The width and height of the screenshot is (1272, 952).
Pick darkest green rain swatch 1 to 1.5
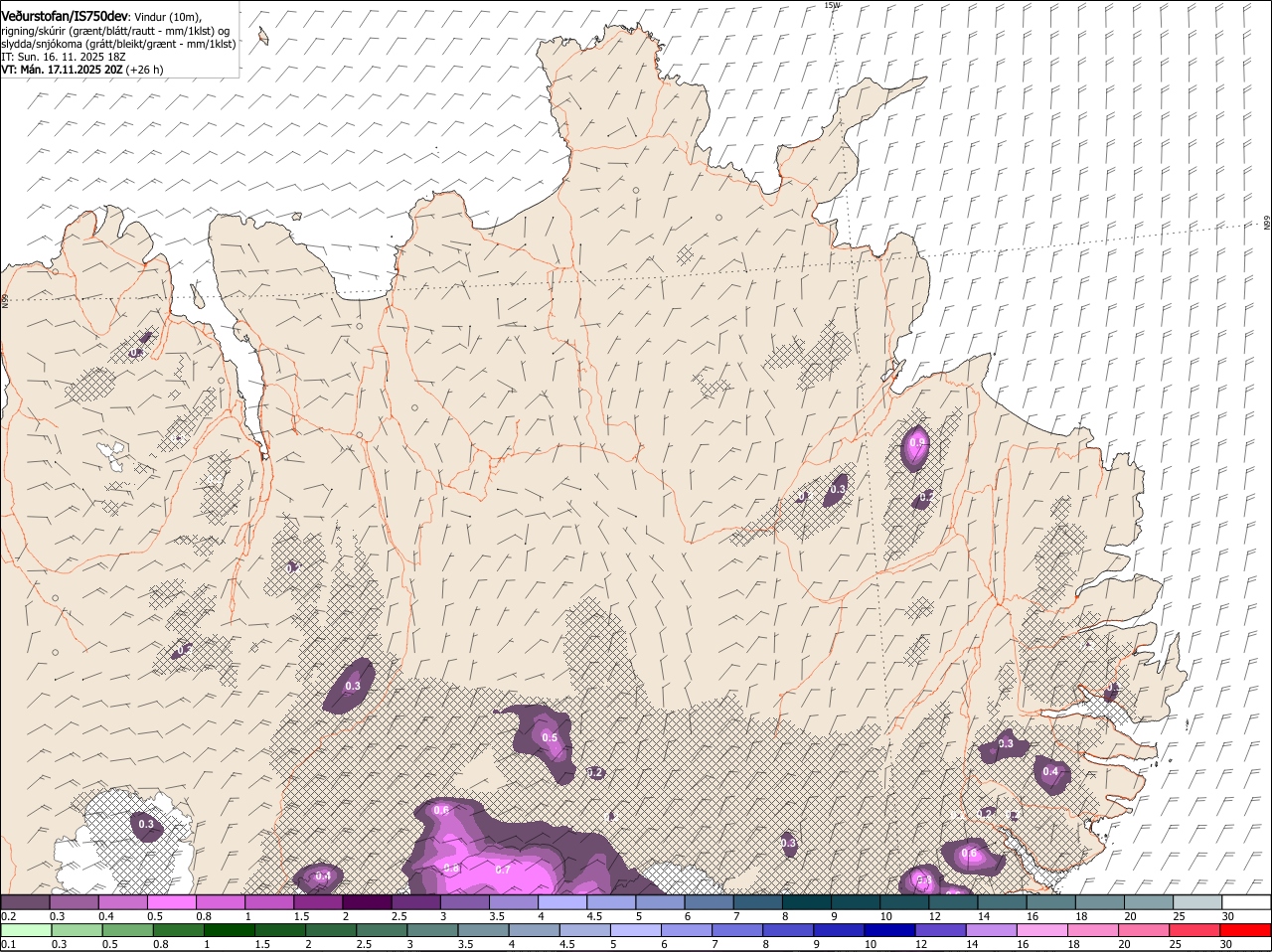click(229, 930)
